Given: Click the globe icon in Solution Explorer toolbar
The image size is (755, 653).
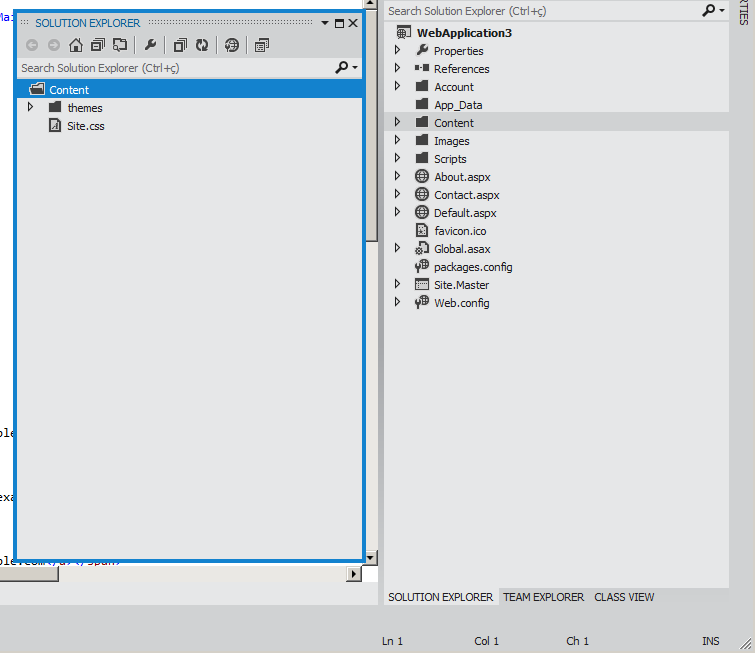Looking at the screenshot, I should tap(232, 45).
